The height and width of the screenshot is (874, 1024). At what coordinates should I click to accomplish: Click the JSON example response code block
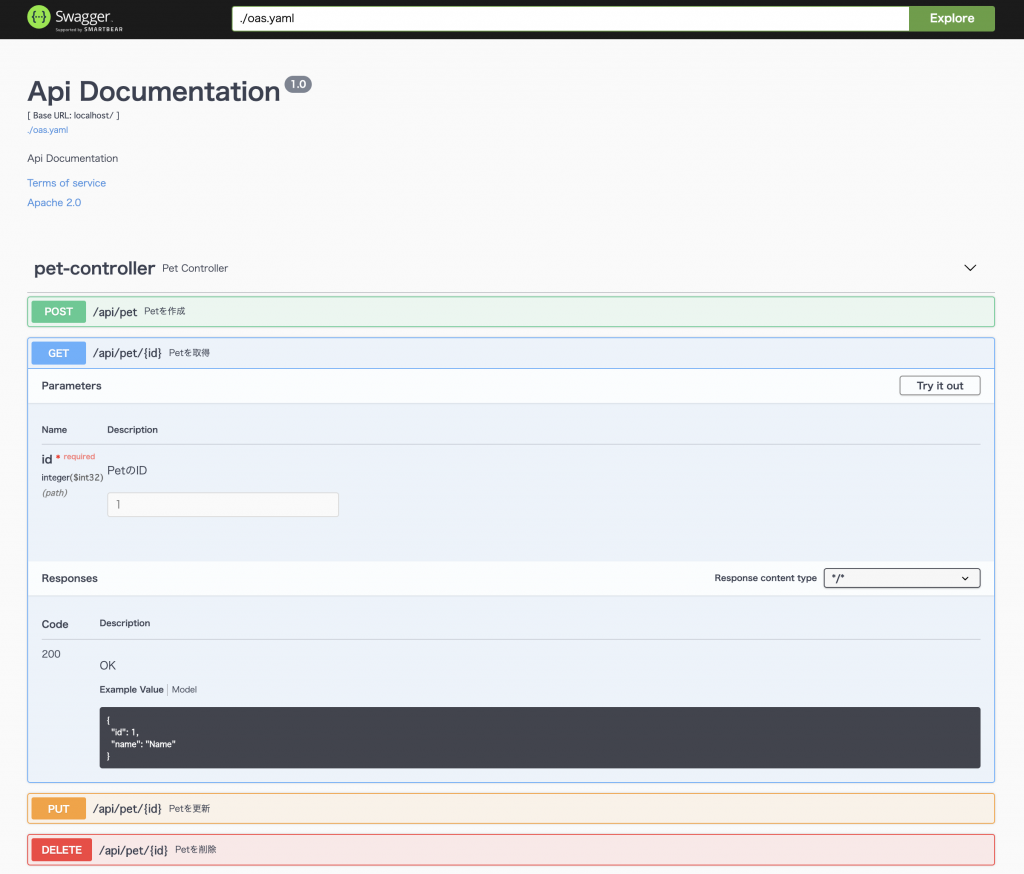click(x=539, y=738)
